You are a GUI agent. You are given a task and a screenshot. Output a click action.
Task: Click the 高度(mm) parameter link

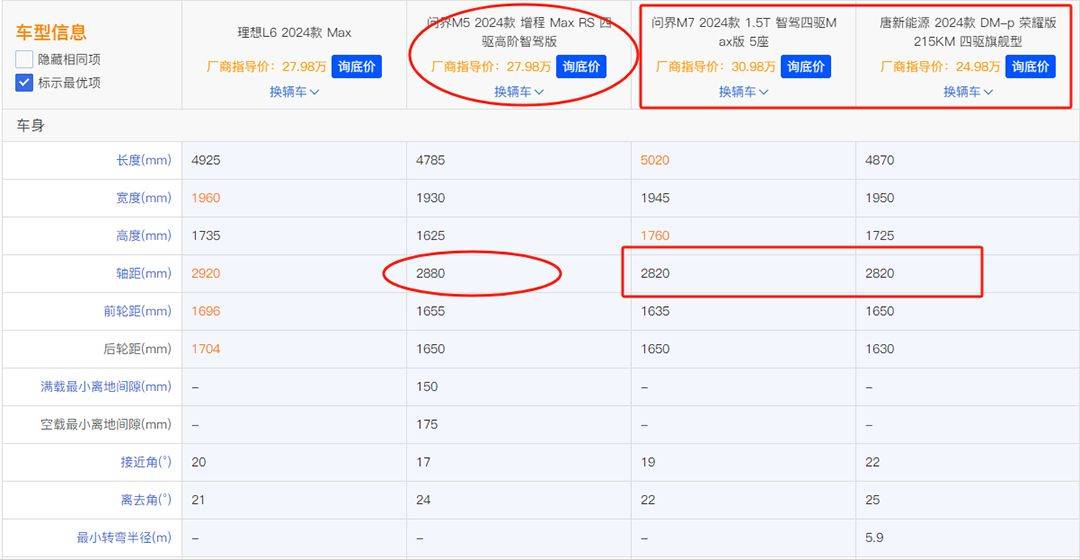(x=143, y=235)
